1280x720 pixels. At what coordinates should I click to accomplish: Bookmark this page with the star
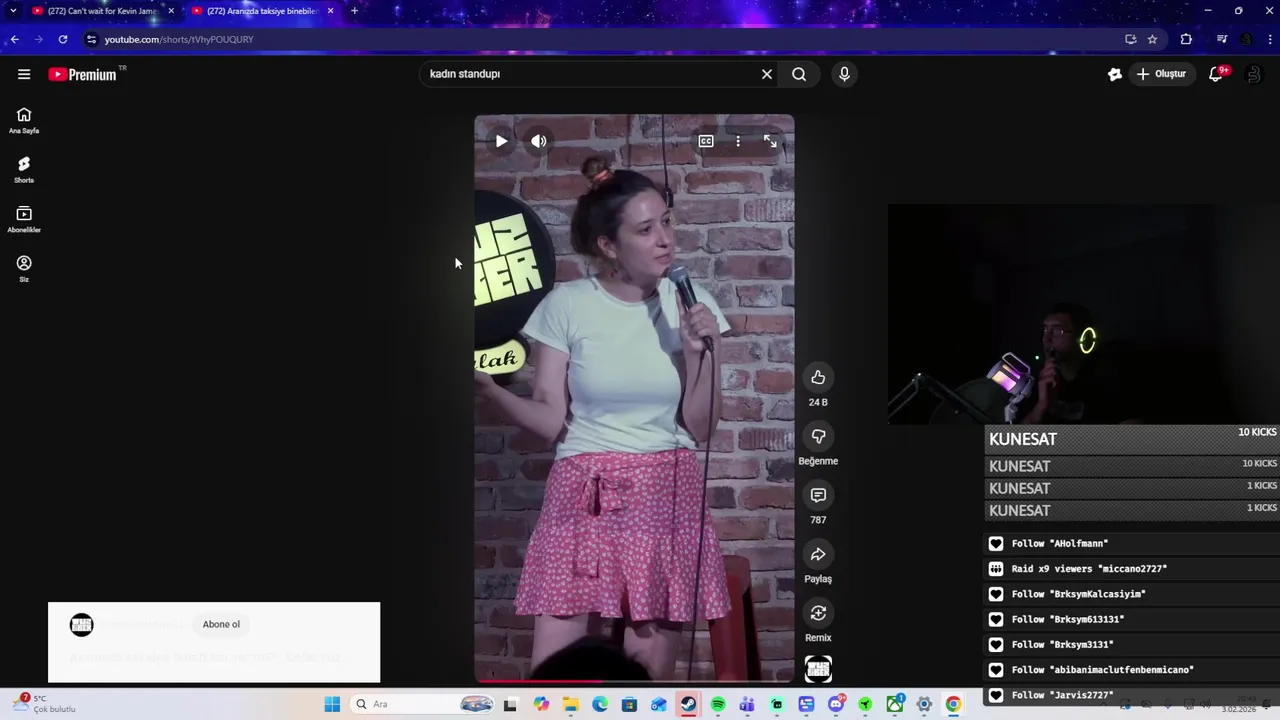pos(1152,39)
